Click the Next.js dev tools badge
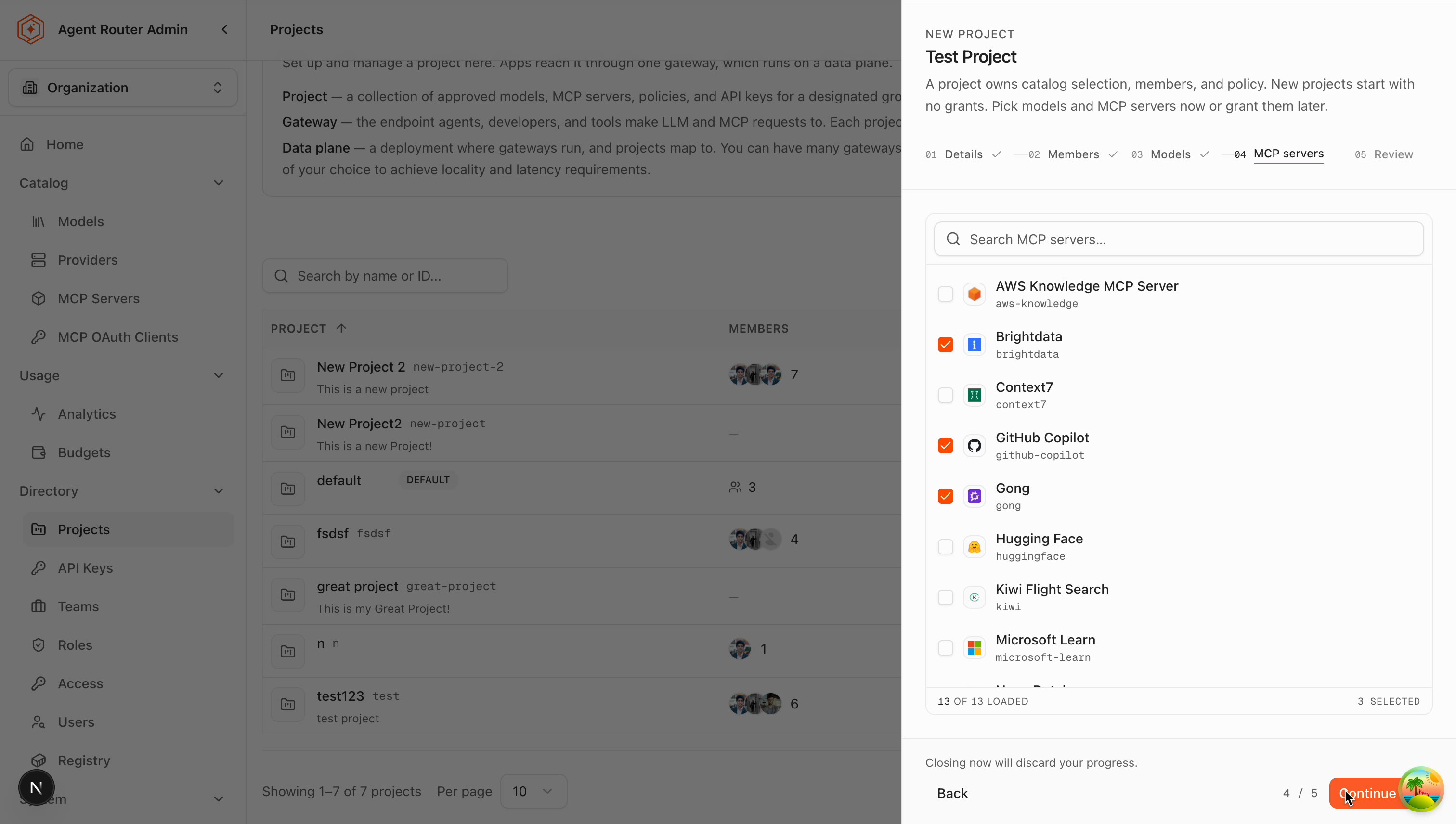The width and height of the screenshot is (1456, 824). pos(36,787)
